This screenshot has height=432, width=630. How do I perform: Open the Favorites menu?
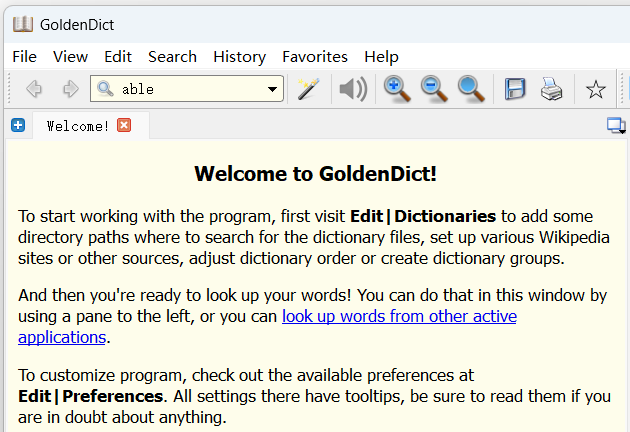pyautogui.click(x=315, y=57)
